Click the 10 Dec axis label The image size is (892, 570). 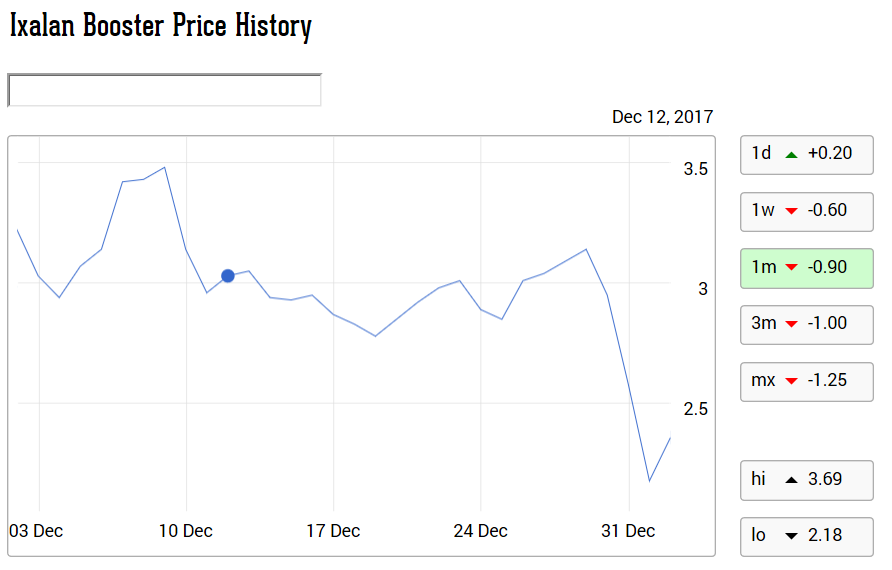(185, 531)
